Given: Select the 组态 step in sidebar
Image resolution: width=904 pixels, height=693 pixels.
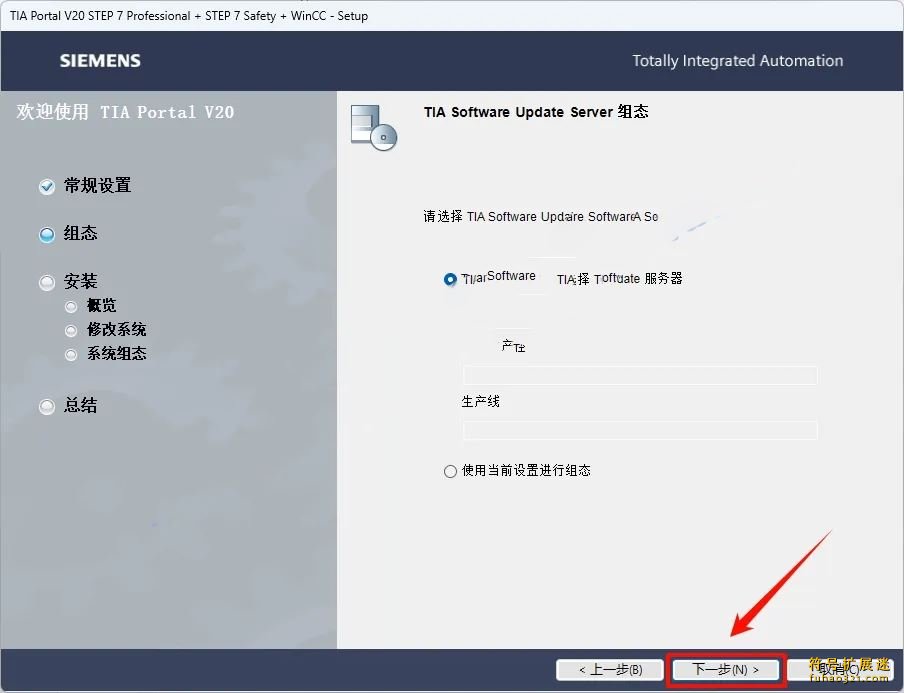Looking at the screenshot, I should point(80,233).
